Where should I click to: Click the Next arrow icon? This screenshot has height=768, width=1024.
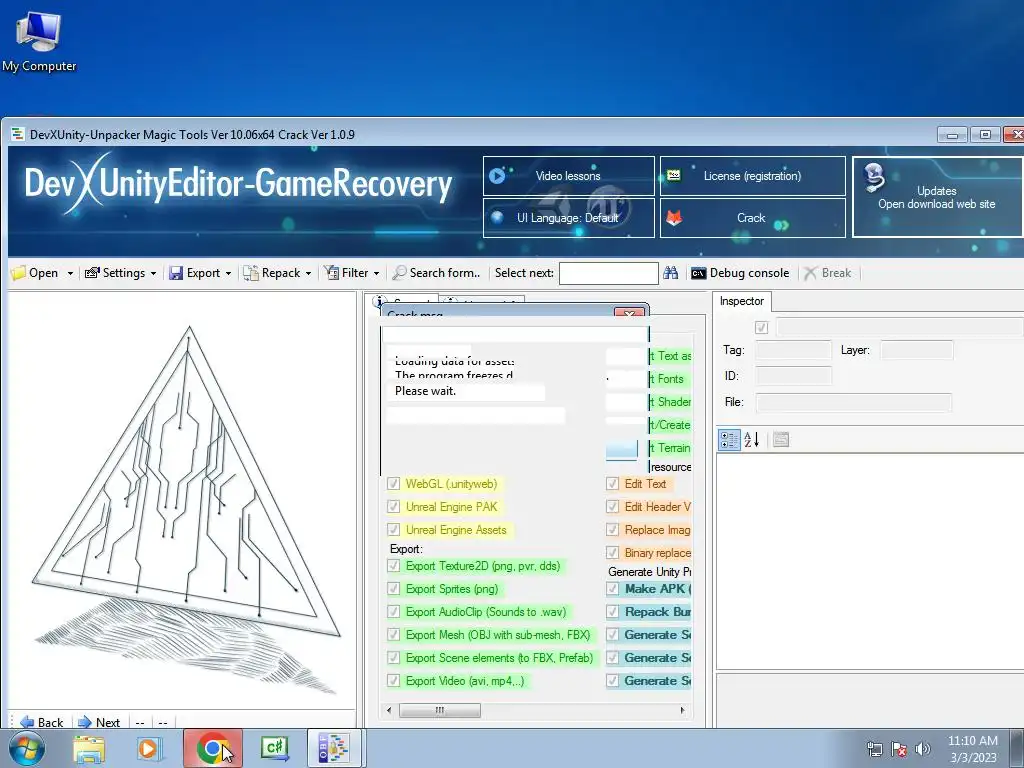click(85, 722)
